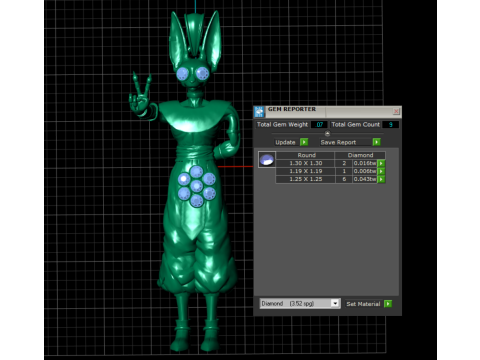Click the 0.006tw weight cell

(365, 171)
